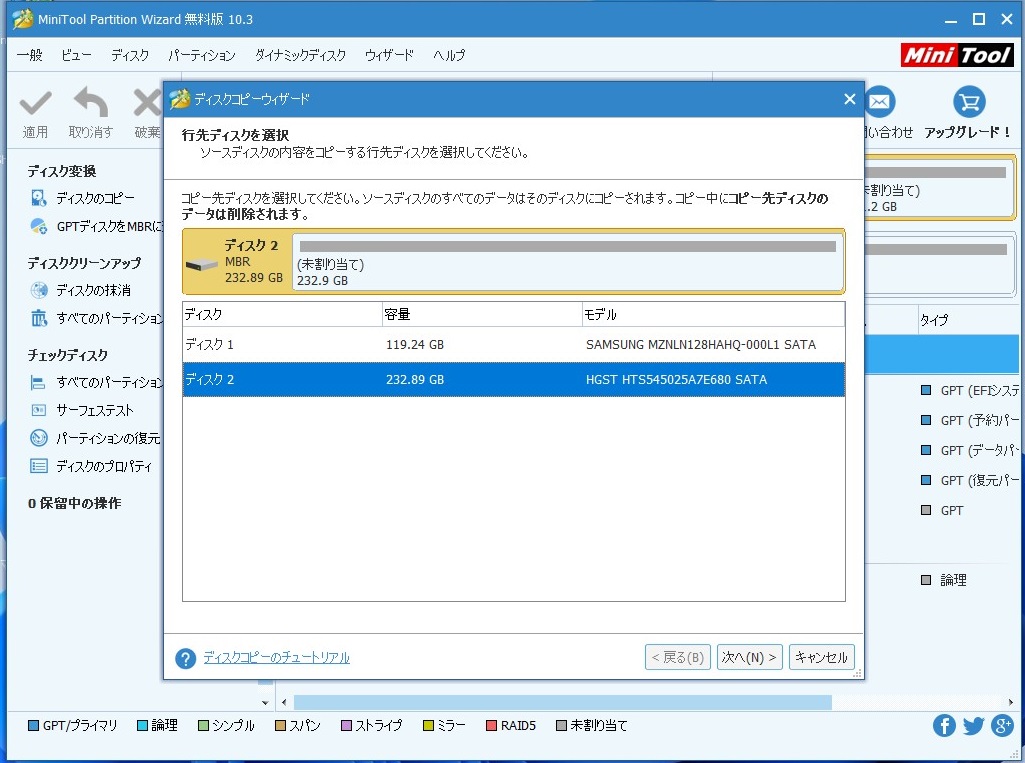Click the 容量 column header
1025x763 pixels.
[480, 315]
